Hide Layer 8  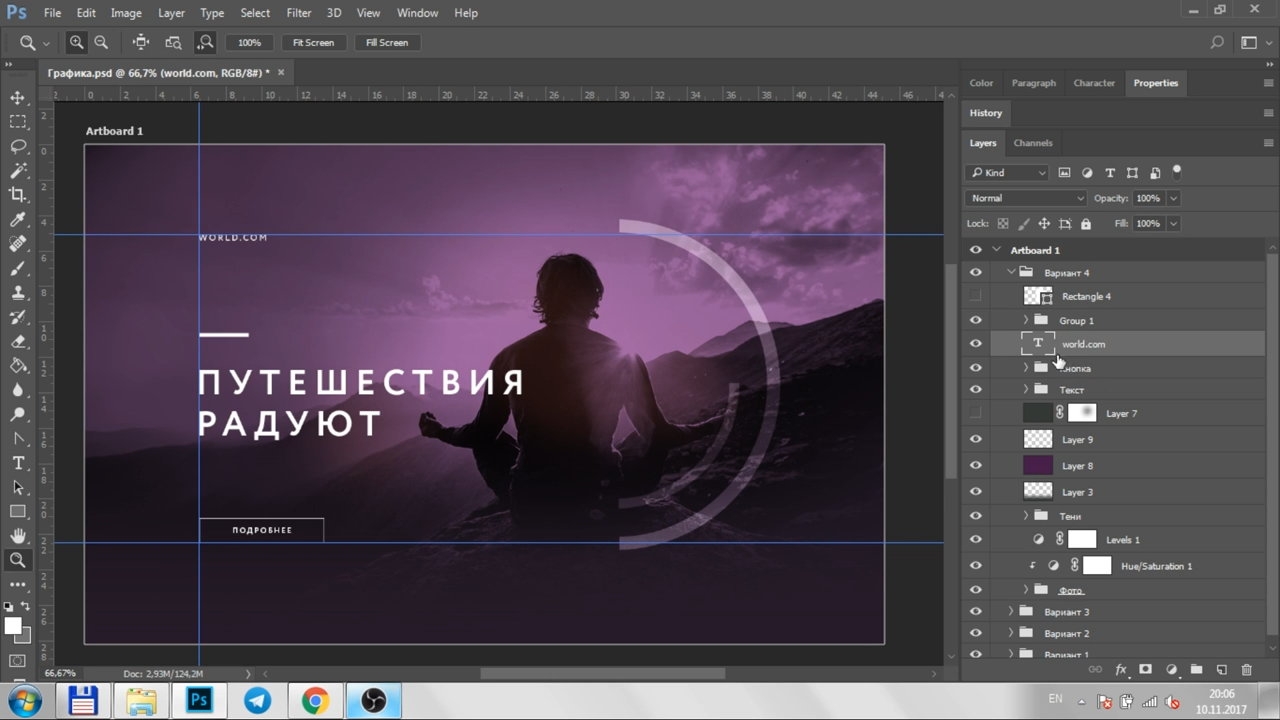[976, 465]
